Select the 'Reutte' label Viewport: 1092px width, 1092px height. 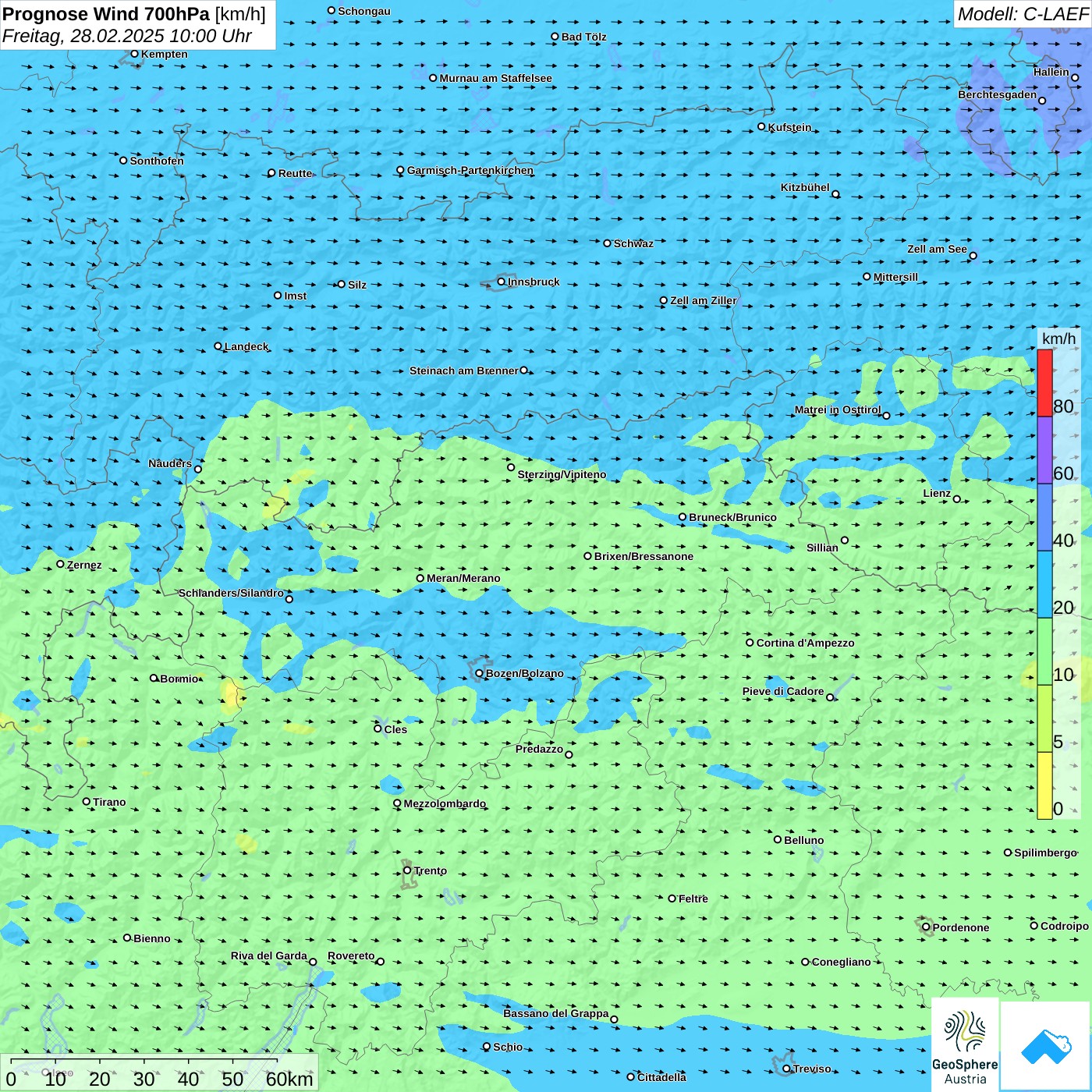point(295,173)
